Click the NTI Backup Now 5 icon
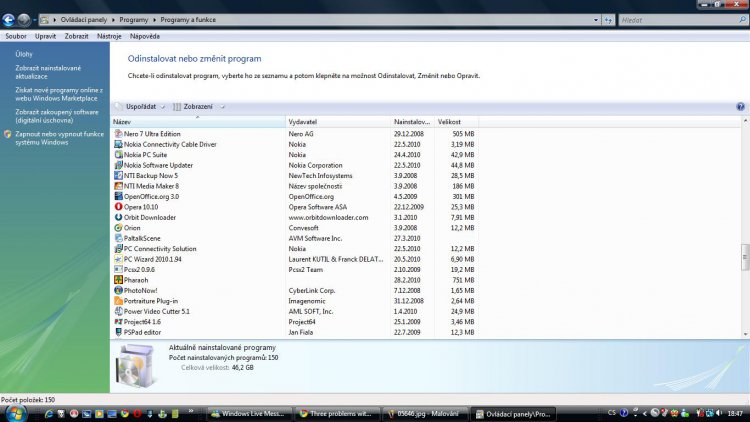 (118, 176)
